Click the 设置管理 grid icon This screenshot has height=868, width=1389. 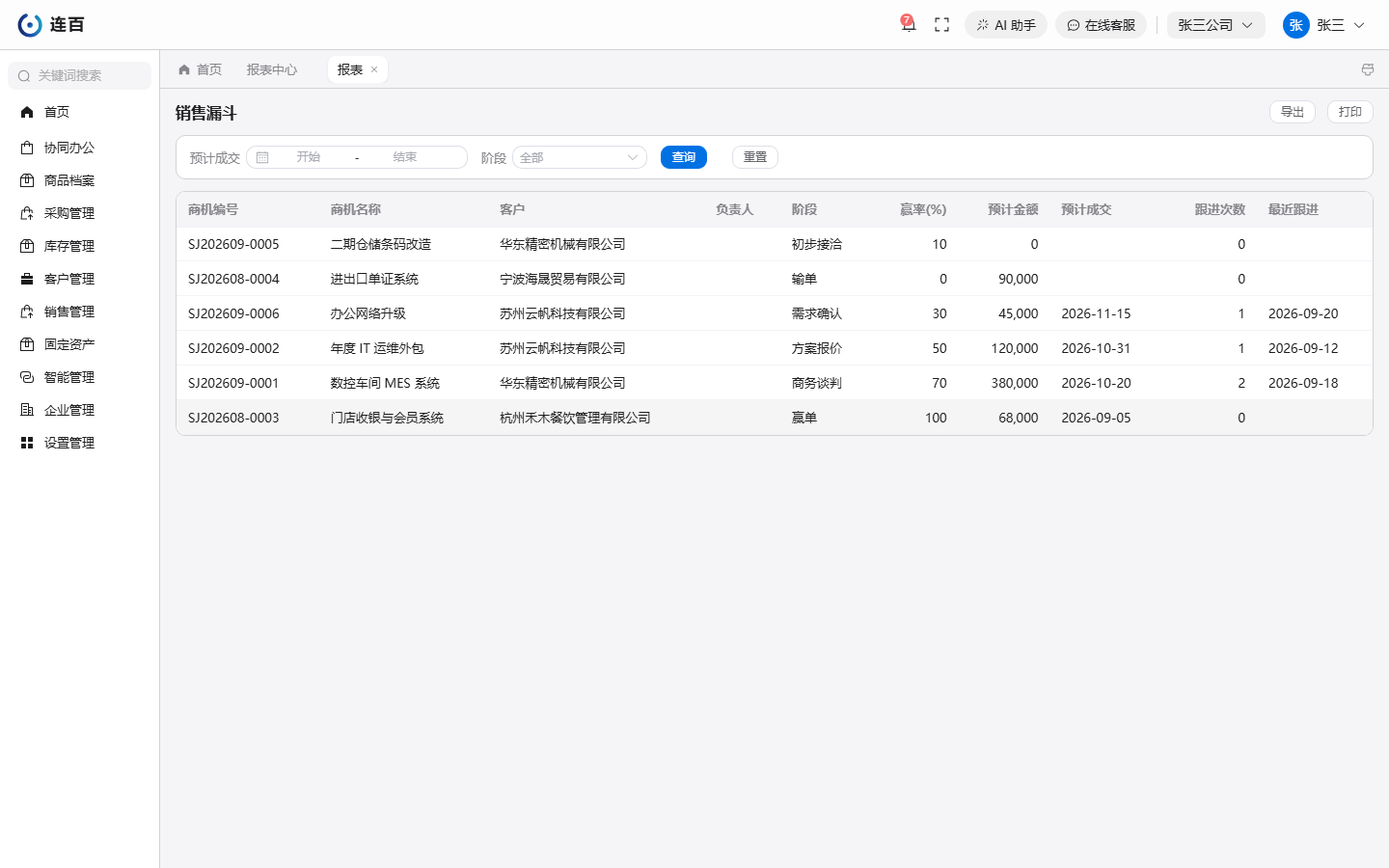pos(27,443)
